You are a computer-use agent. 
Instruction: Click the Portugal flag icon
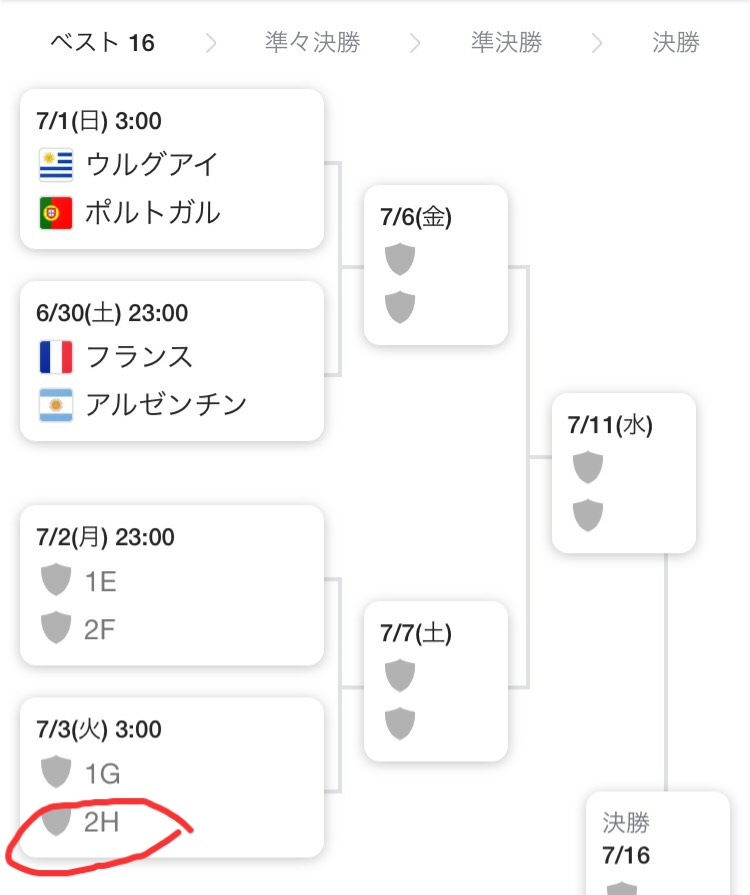click(x=56, y=213)
